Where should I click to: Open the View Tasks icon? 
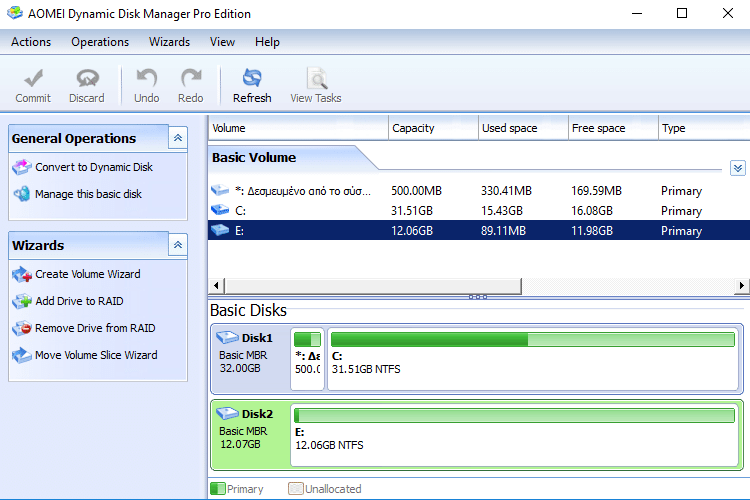[317, 78]
